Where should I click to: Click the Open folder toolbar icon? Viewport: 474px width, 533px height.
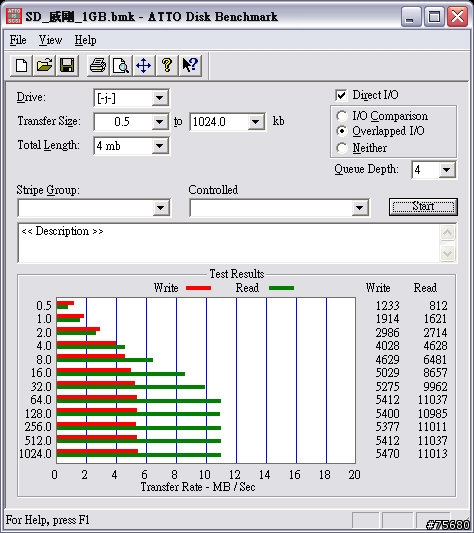pyautogui.click(x=44, y=65)
